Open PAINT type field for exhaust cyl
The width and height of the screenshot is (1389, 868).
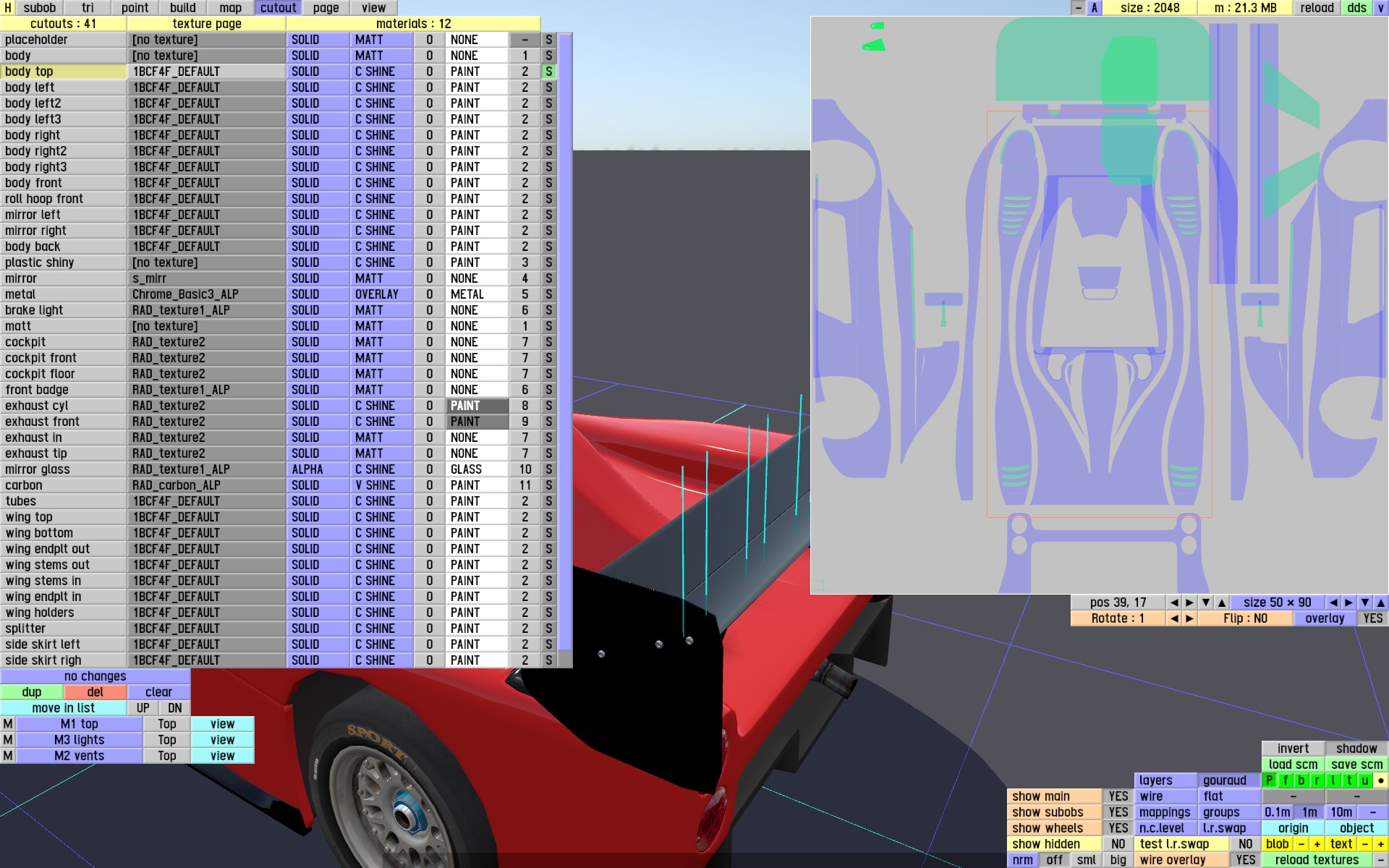pyautogui.click(x=476, y=406)
